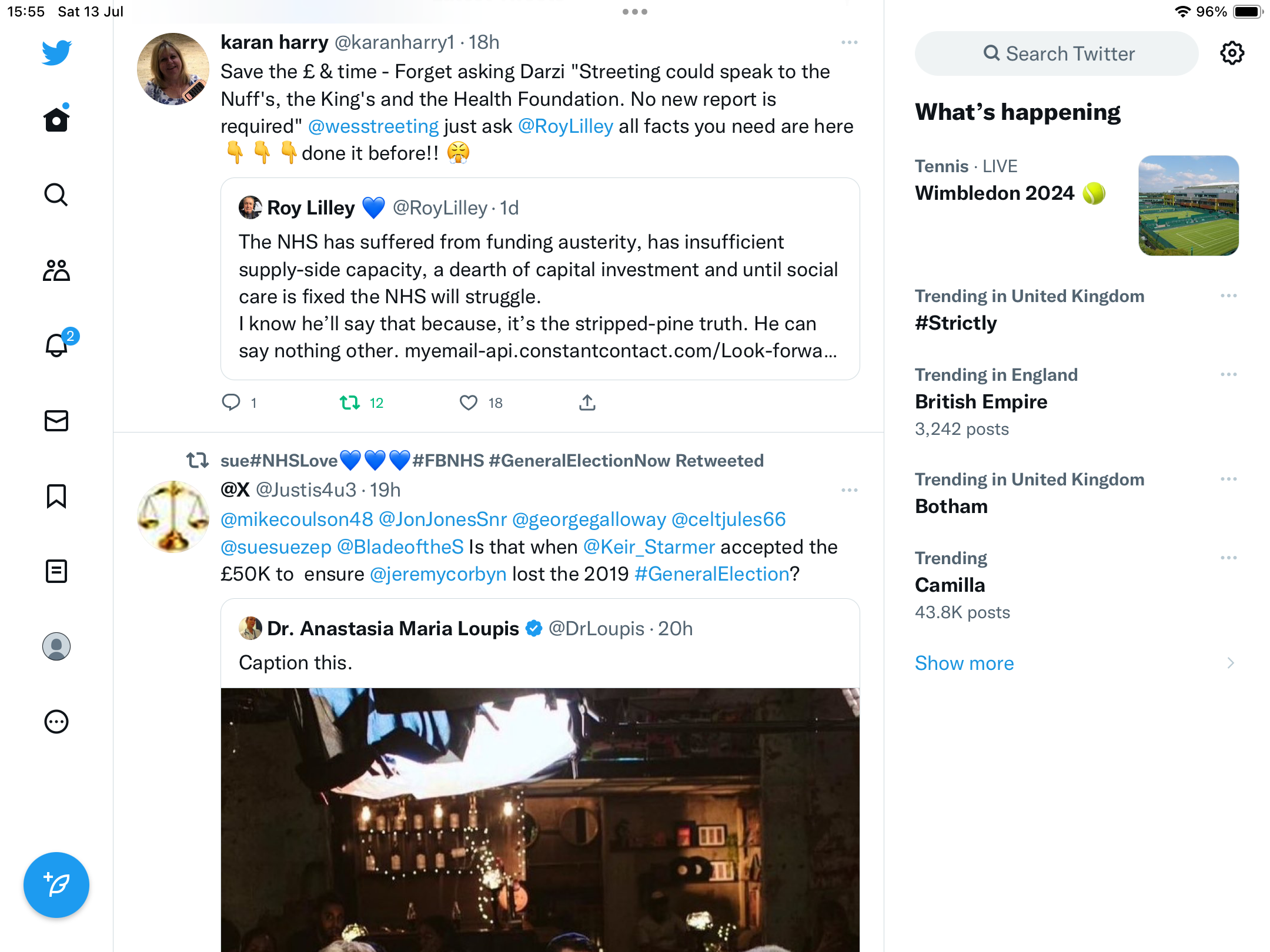1270x952 pixels.
Task: Click Show more under trends
Action: [964, 663]
